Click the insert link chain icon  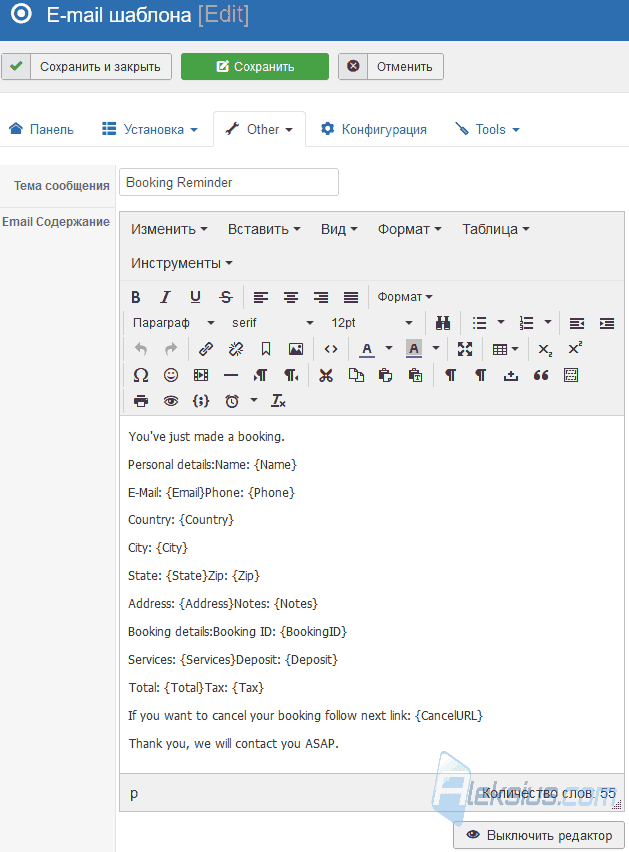[x=206, y=349]
